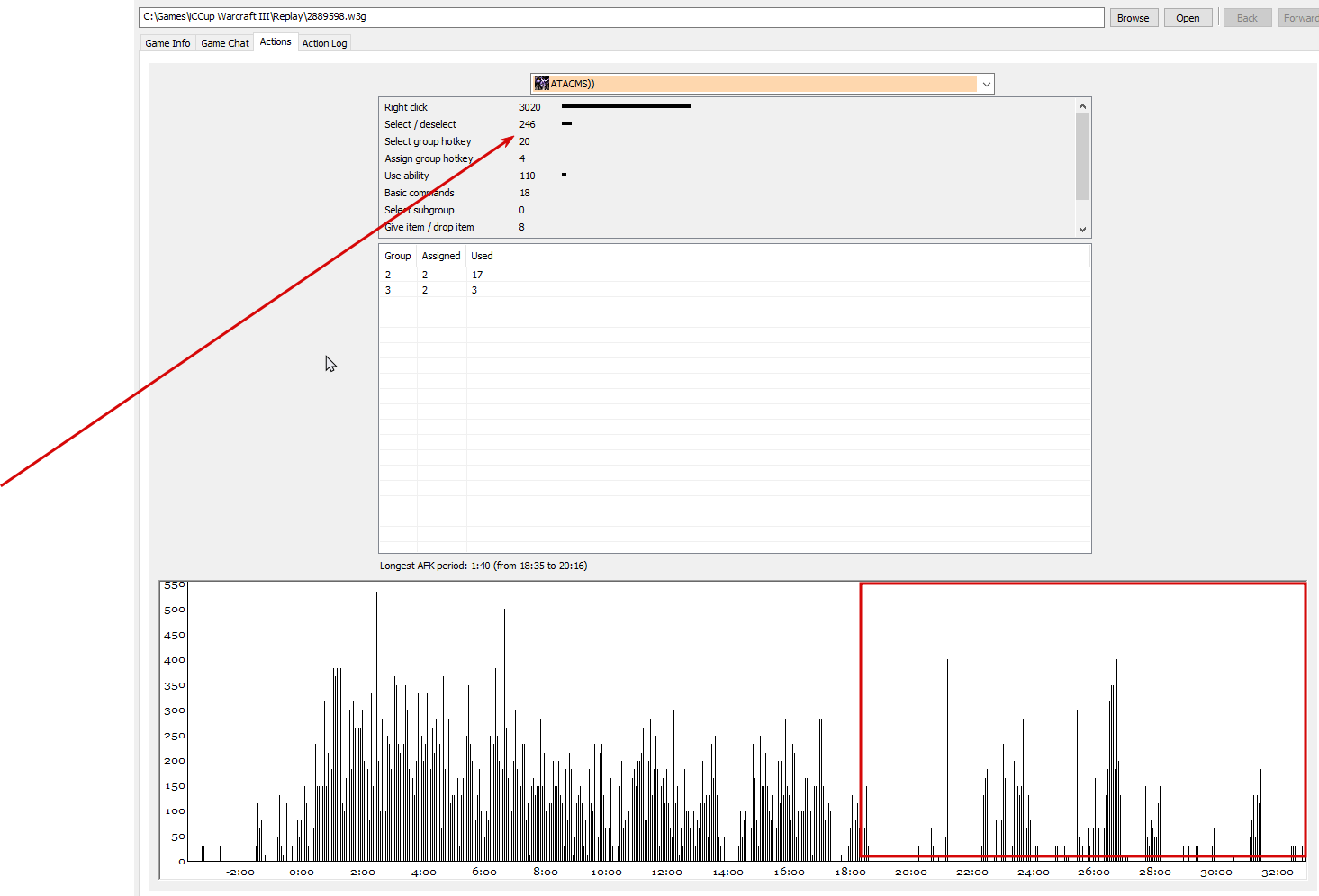1319x896 pixels.
Task: Click the Open button
Action: point(1188,18)
